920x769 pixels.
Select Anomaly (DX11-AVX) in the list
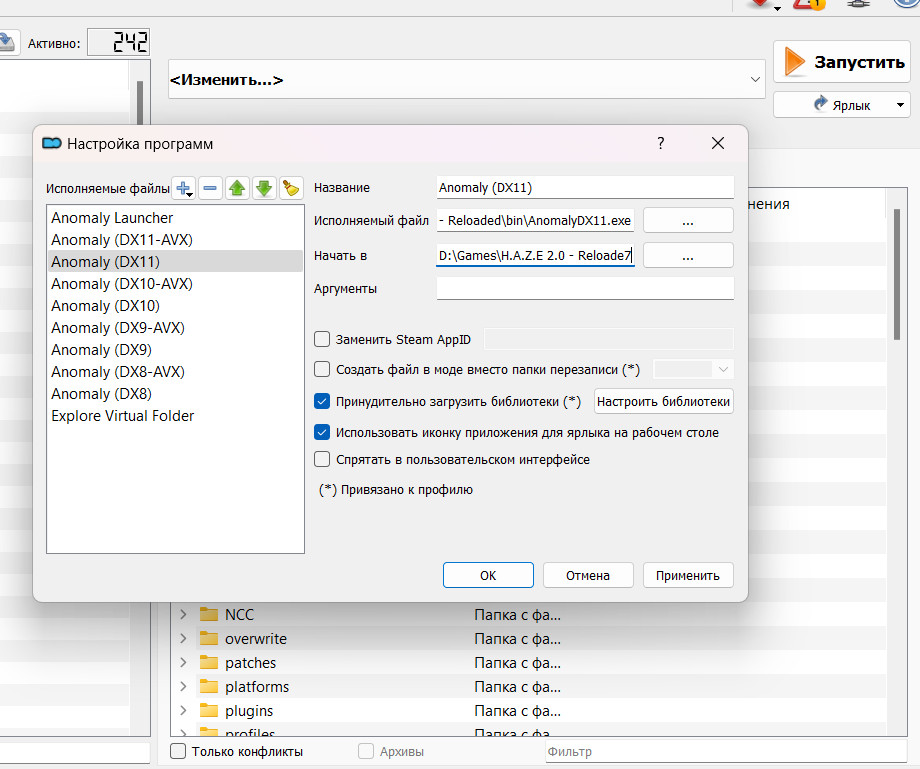click(x=175, y=240)
